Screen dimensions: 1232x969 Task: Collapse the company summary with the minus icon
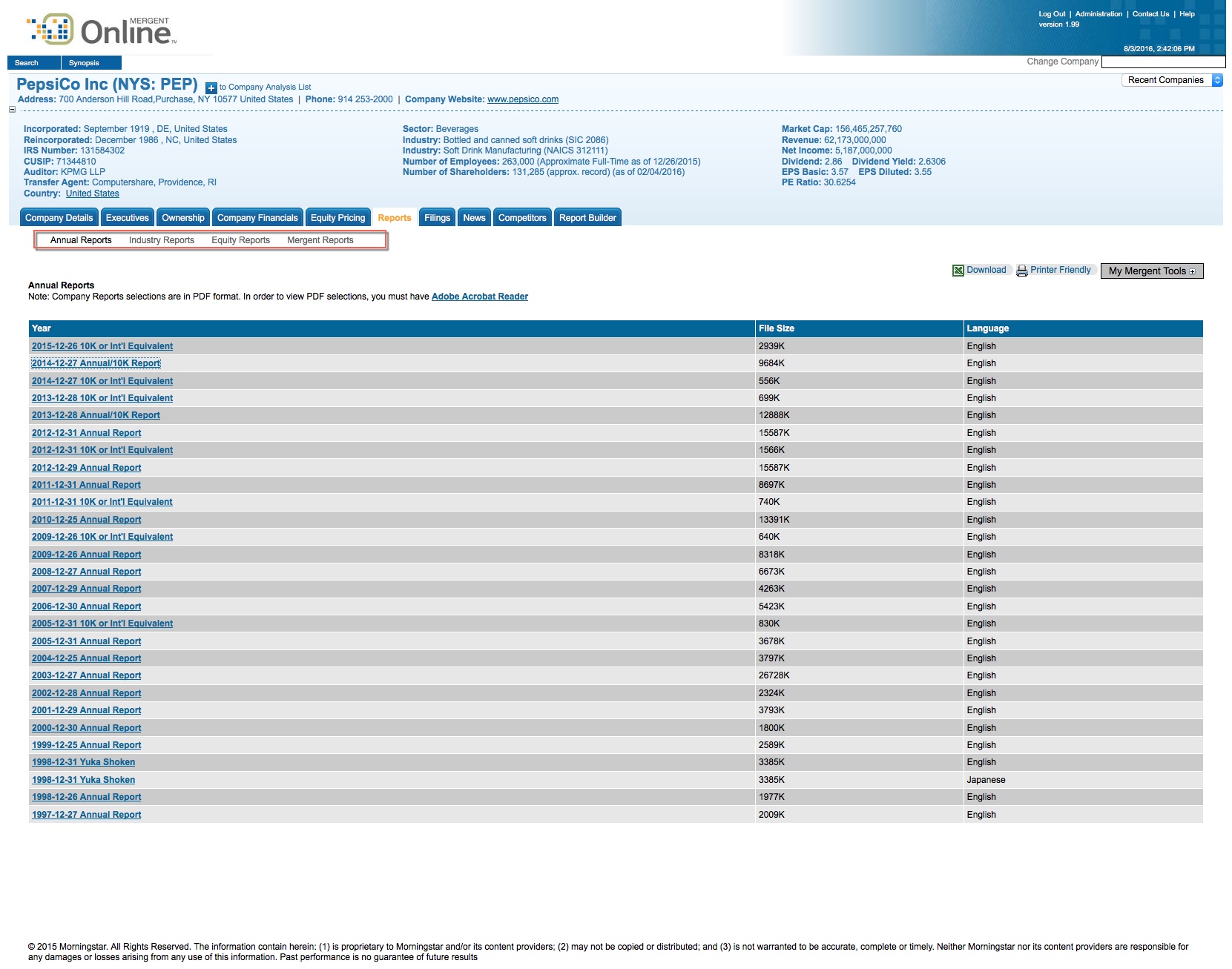click(x=12, y=110)
